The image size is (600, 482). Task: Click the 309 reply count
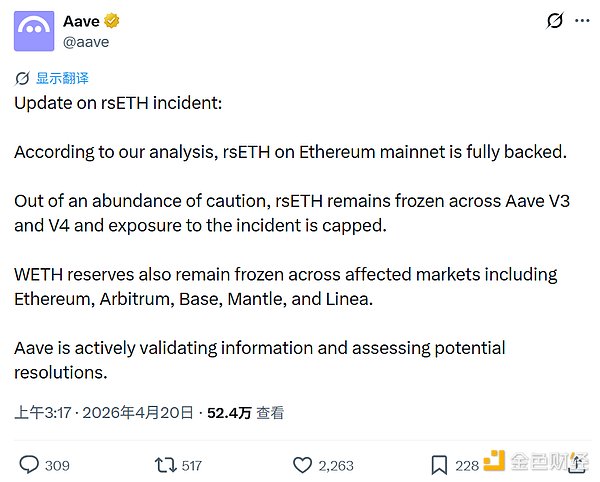click(x=58, y=465)
